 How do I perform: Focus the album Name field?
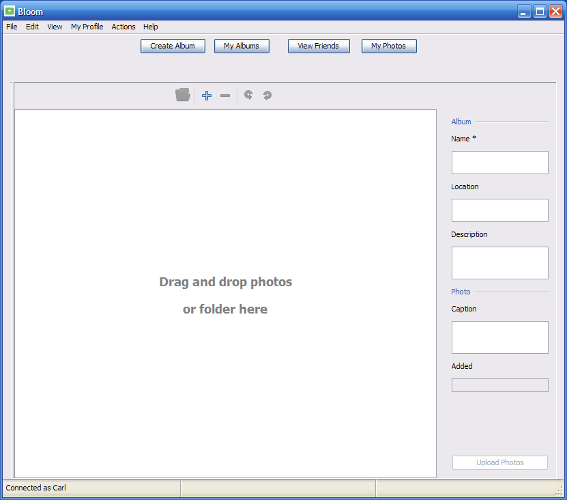click(x=500, y=162)
